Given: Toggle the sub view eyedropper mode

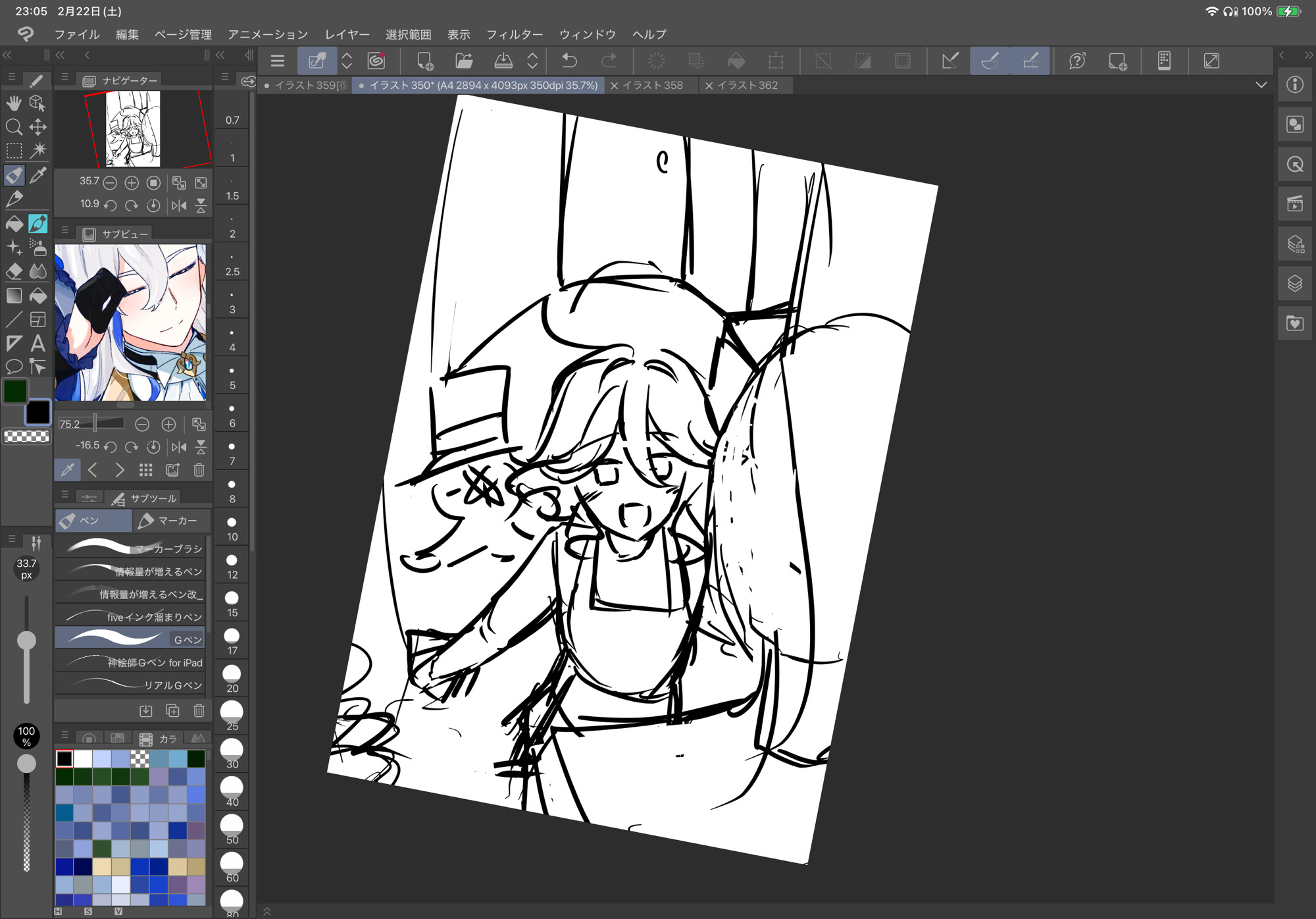Looking at the screenshot, I should [67, 470].
